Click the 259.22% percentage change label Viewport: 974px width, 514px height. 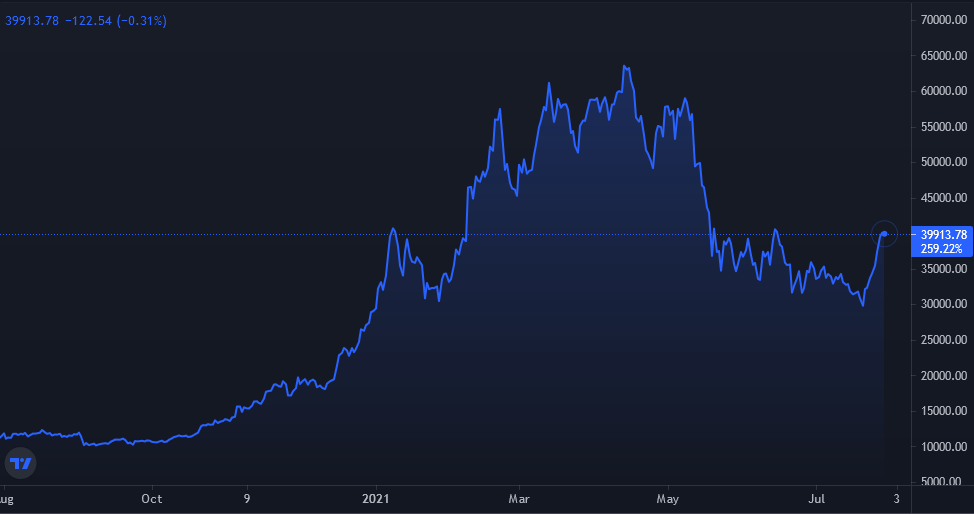(942, 249)
